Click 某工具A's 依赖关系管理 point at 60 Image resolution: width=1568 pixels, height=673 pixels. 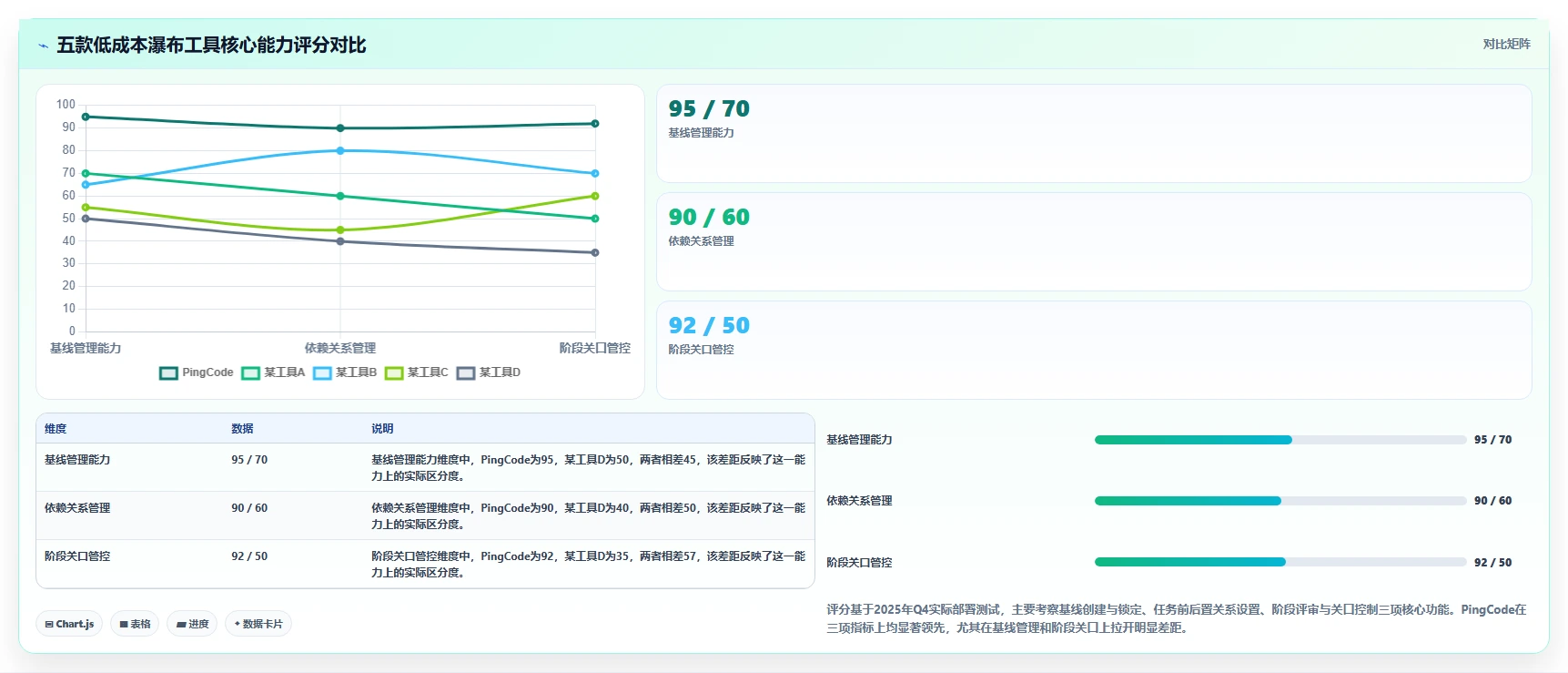point(340,196)
